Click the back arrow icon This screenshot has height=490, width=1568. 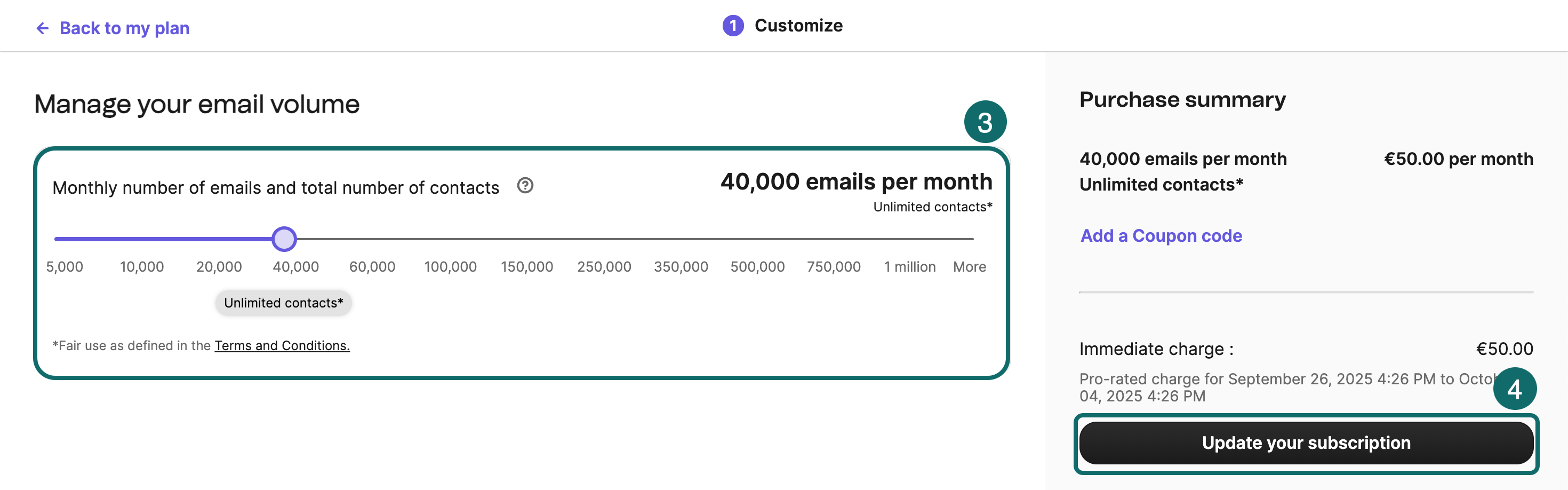click(42, 28)
